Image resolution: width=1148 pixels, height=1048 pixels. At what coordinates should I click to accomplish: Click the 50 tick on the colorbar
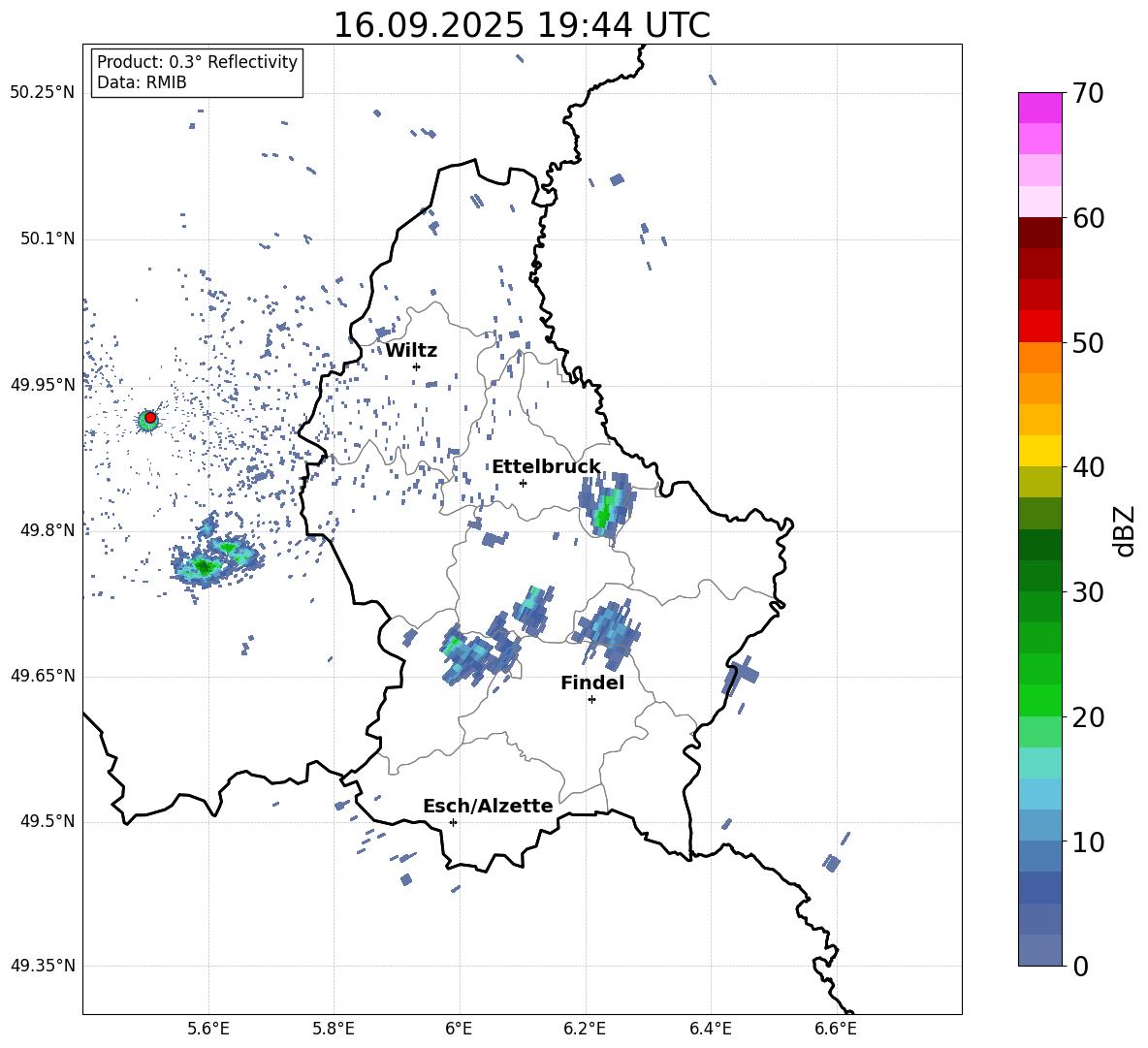[x=1088, y=342]
